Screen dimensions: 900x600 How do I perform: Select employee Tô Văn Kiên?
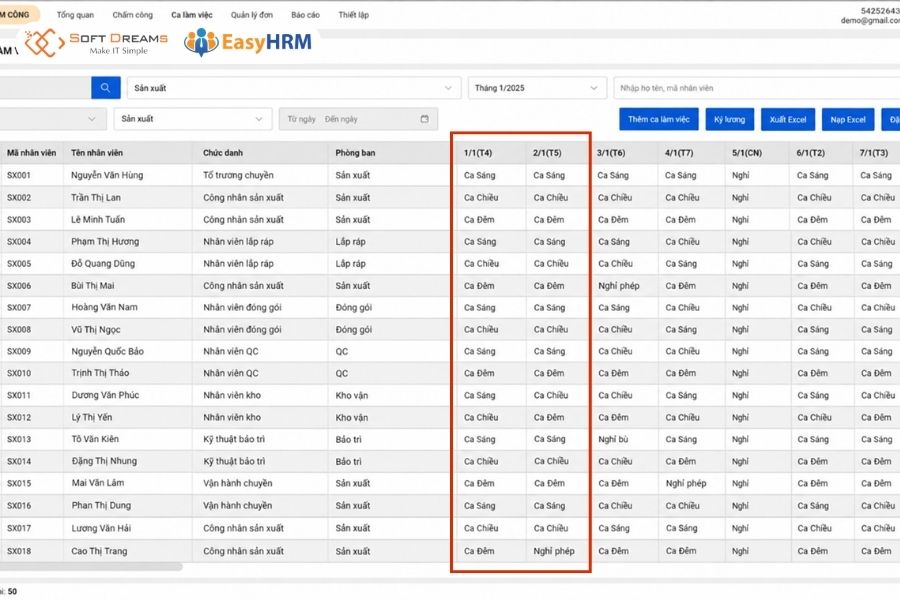tap(95, 439)
